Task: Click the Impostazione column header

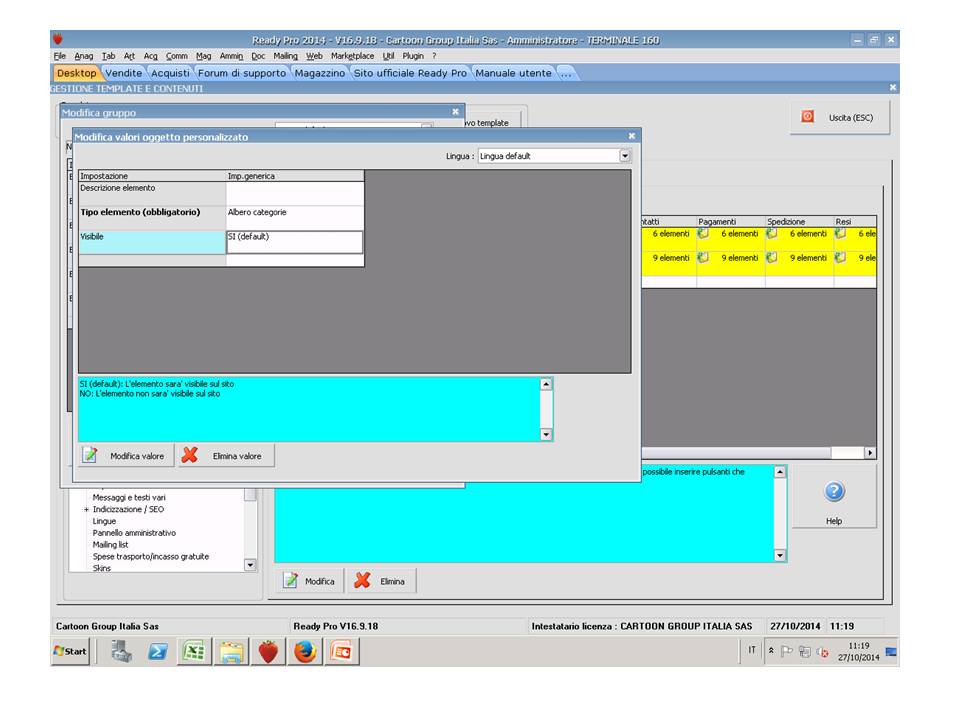Action: (152, 176)
